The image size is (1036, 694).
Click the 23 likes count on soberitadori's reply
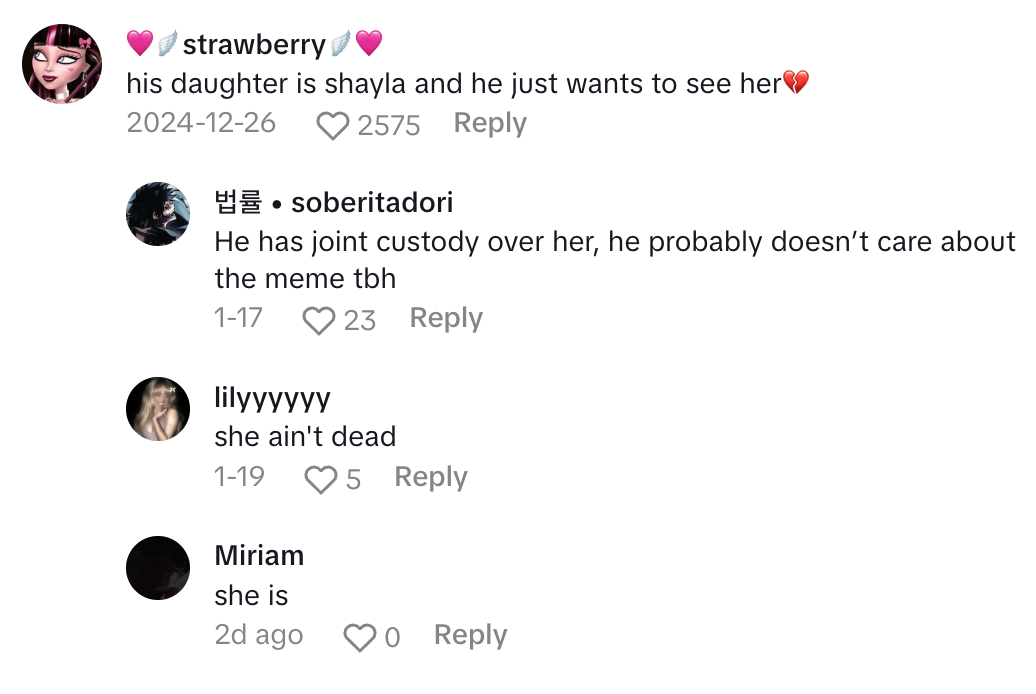[x=359, y=320]
